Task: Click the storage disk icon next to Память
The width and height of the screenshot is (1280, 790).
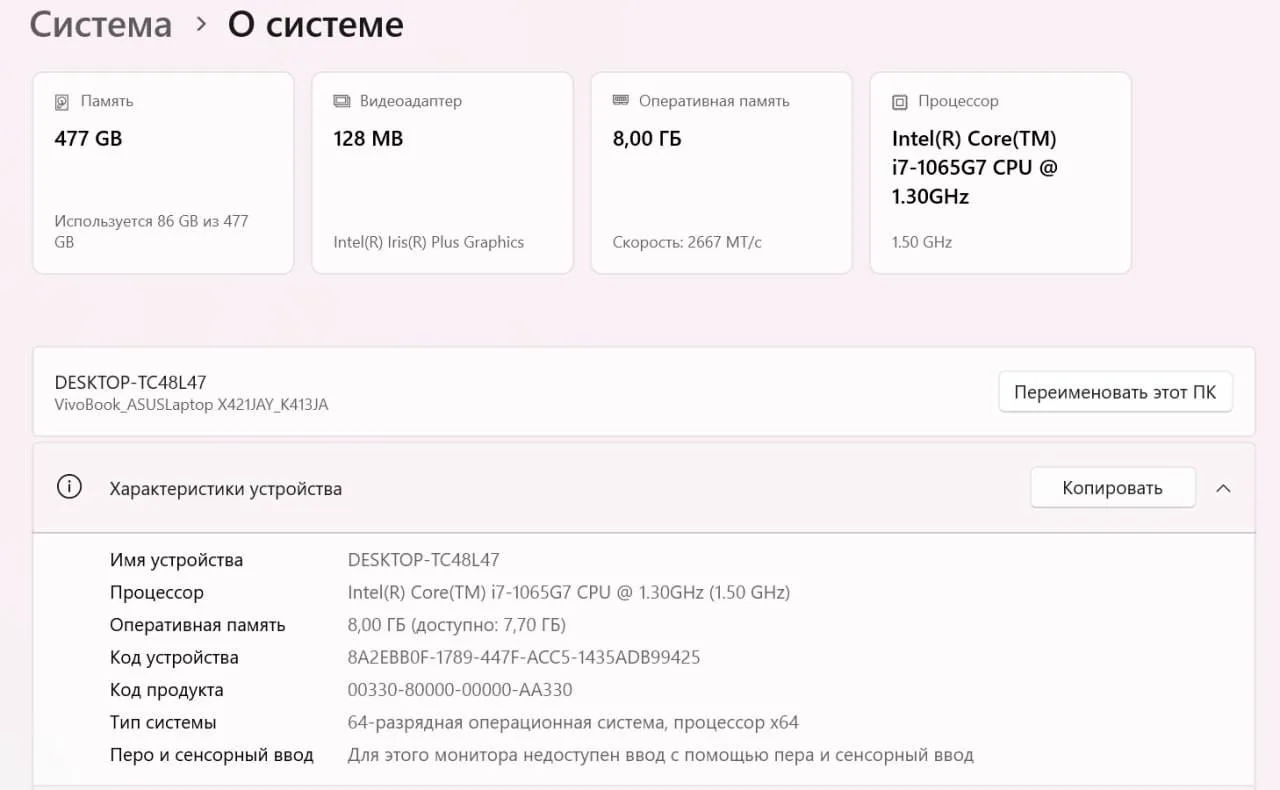Action: point(63,101)
